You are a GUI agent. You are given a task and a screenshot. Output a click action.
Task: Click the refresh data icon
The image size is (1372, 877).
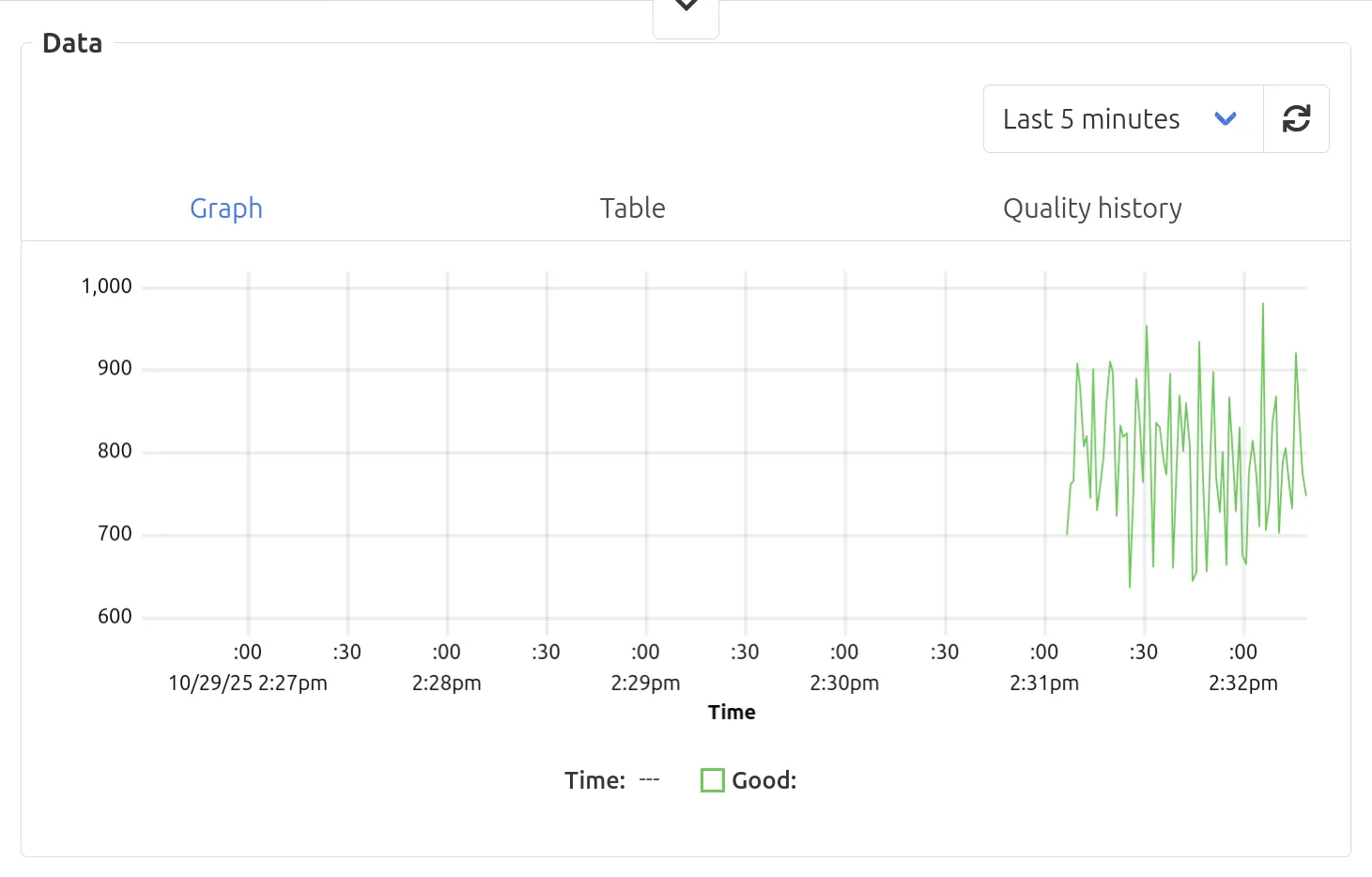(1296, 118)
